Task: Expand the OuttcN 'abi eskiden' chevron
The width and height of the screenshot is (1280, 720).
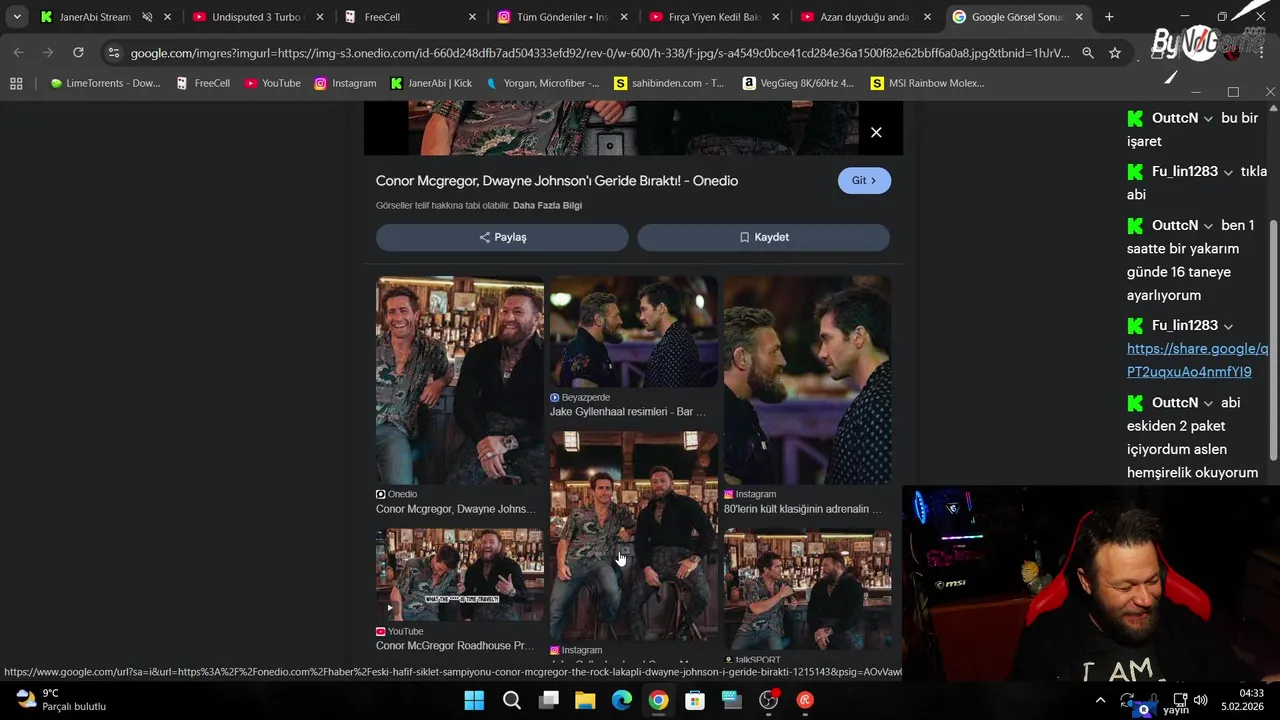Action: [1208, 403]
